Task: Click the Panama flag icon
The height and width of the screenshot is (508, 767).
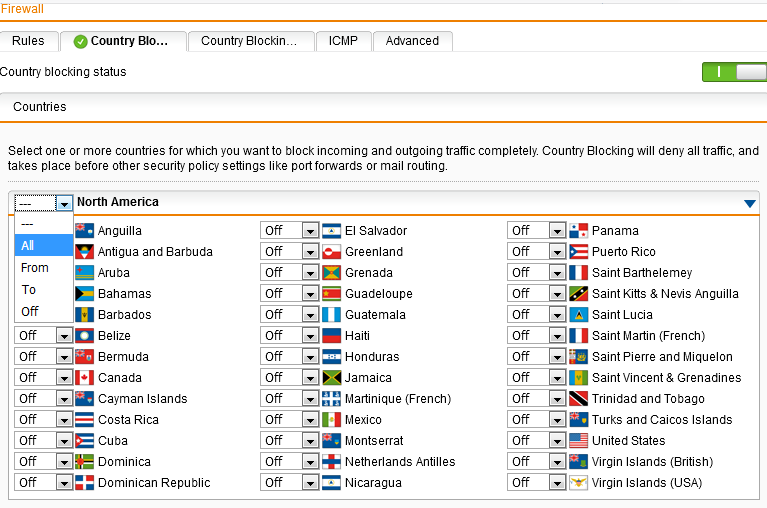Action: (578, 231)
